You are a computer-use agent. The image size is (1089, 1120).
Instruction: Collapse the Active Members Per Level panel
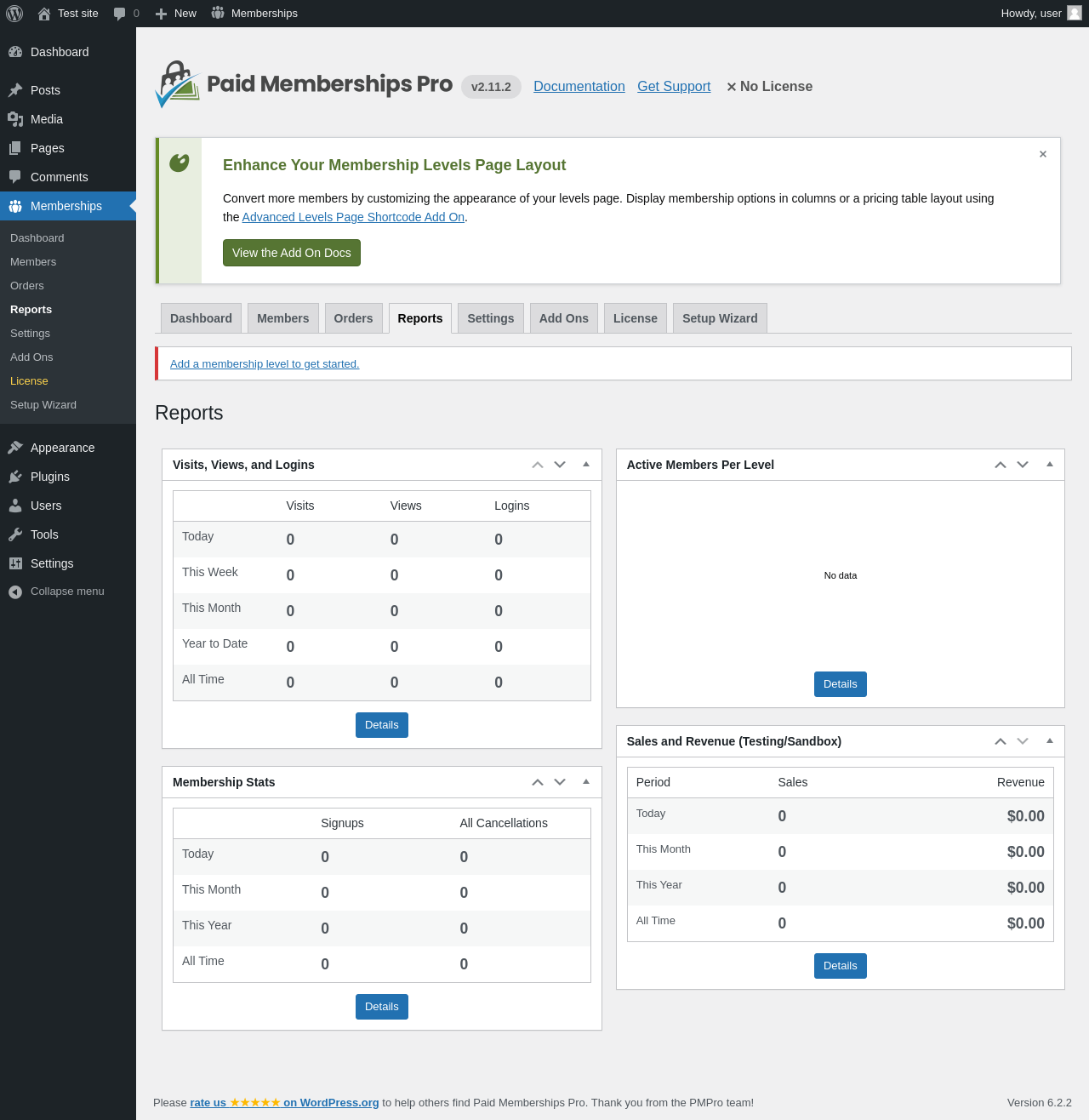tap(1050, 465)
